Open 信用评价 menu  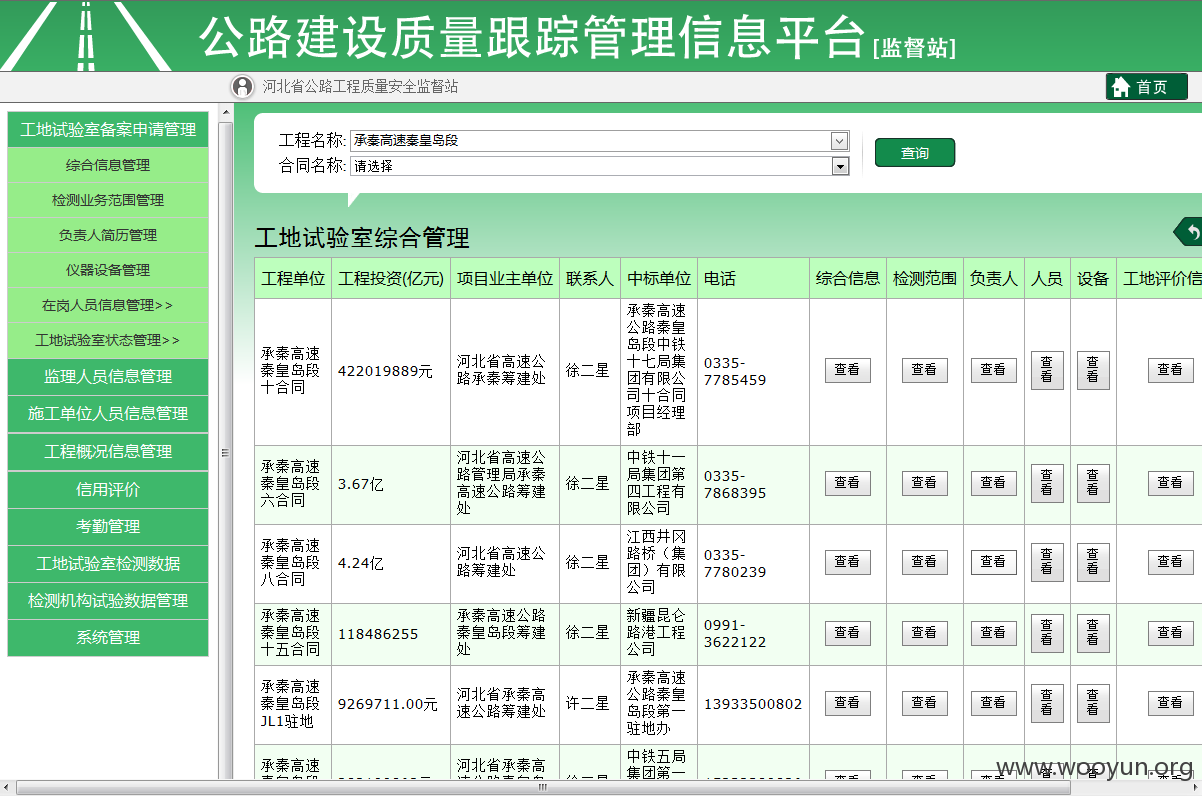coord(108,489)
